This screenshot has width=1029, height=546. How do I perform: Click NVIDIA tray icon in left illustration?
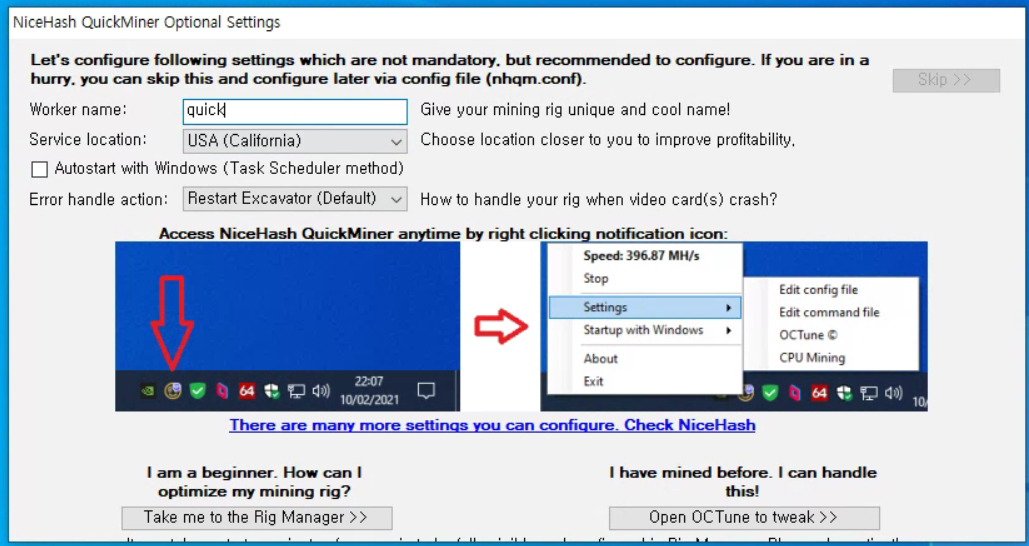pos(148,392)
